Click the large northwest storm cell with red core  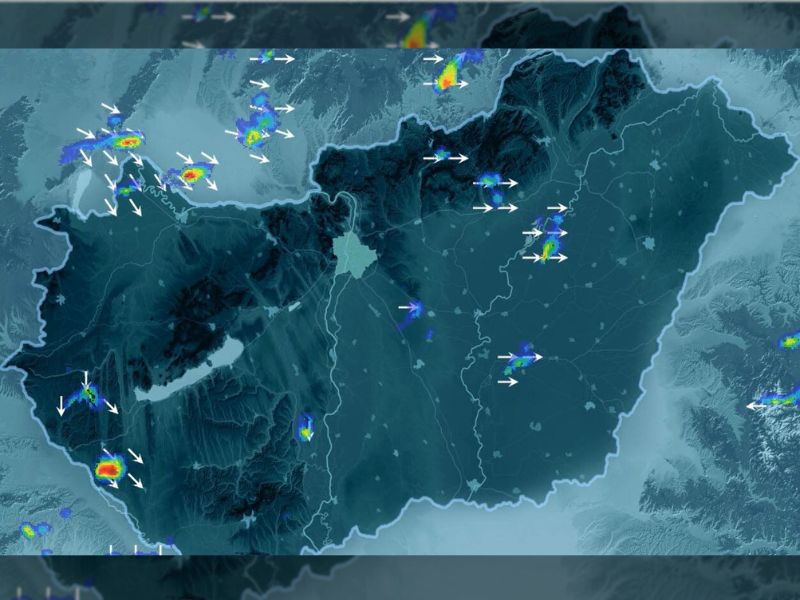(x=125, y=142)
